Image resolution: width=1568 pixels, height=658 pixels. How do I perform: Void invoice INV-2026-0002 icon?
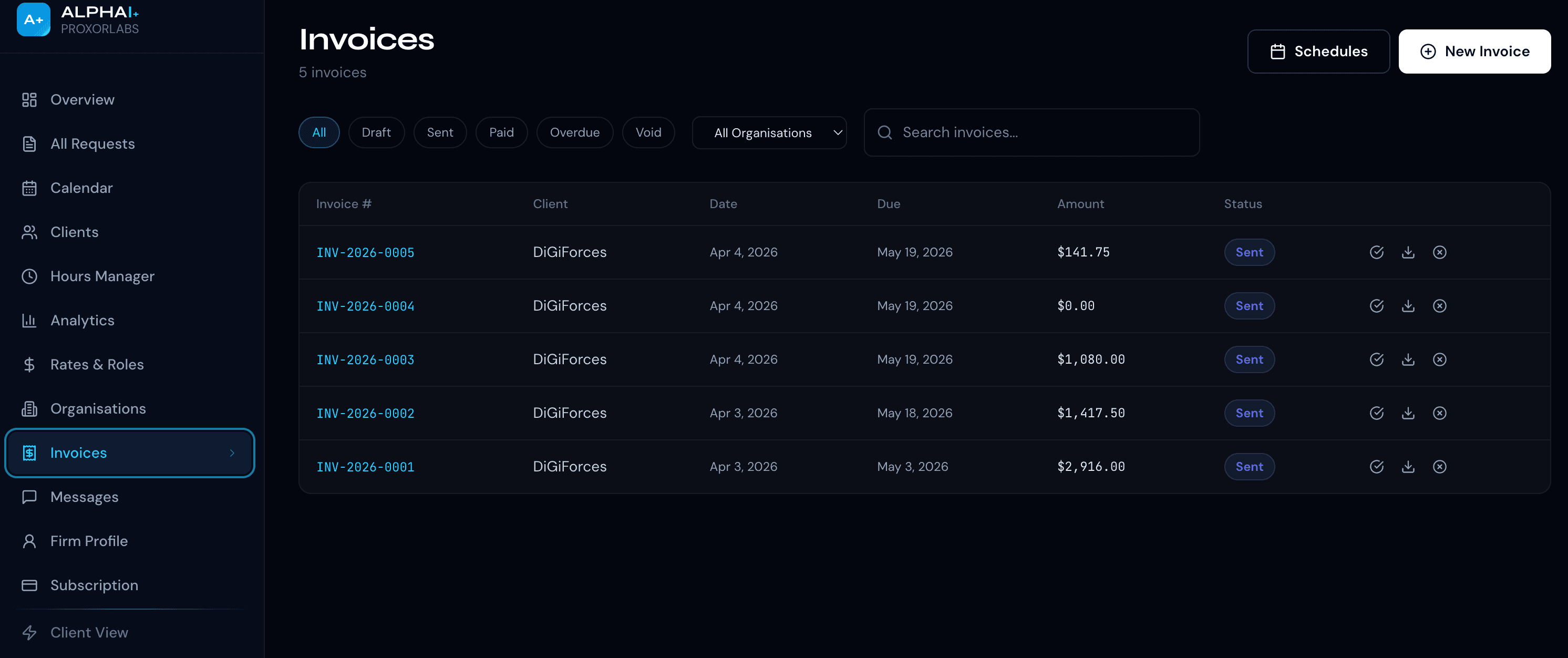pyautogui.click(x=1440, y=413)
